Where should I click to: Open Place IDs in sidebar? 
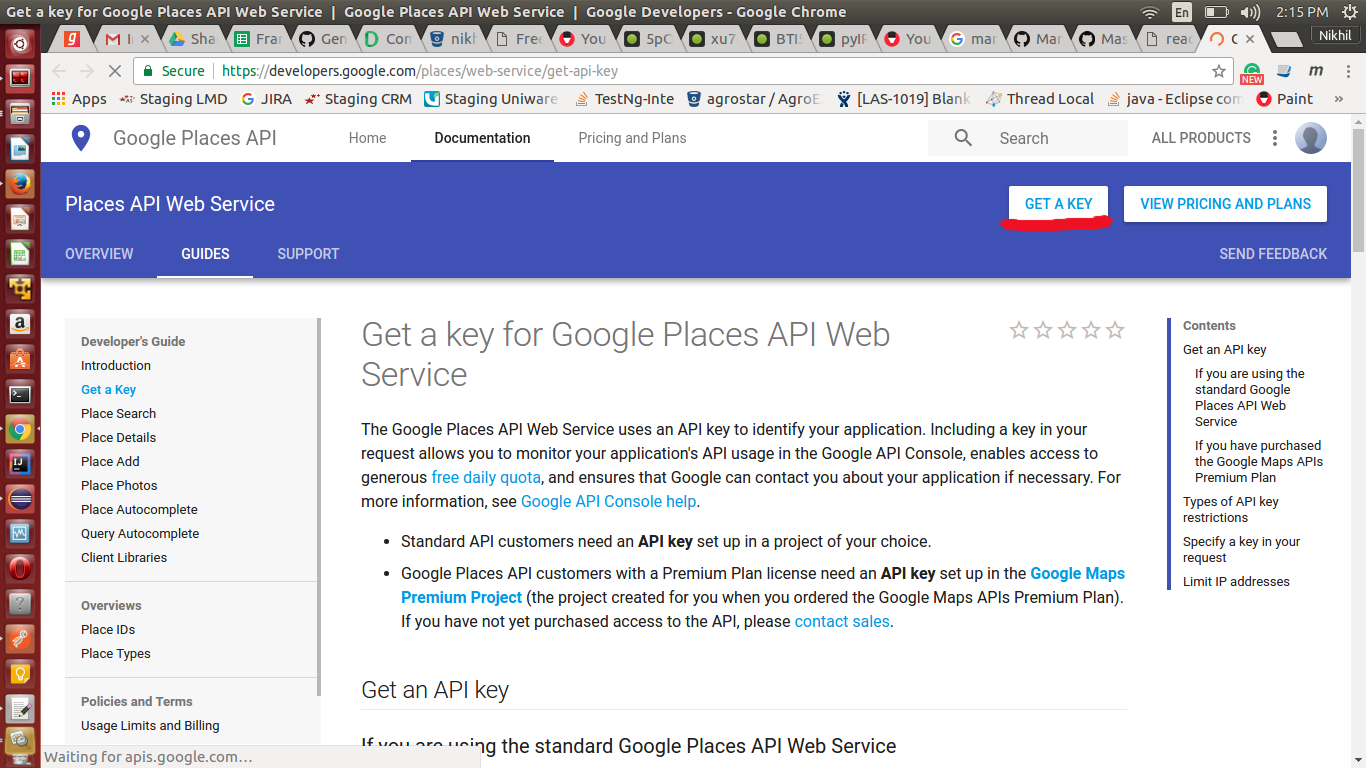coord(108,630)
